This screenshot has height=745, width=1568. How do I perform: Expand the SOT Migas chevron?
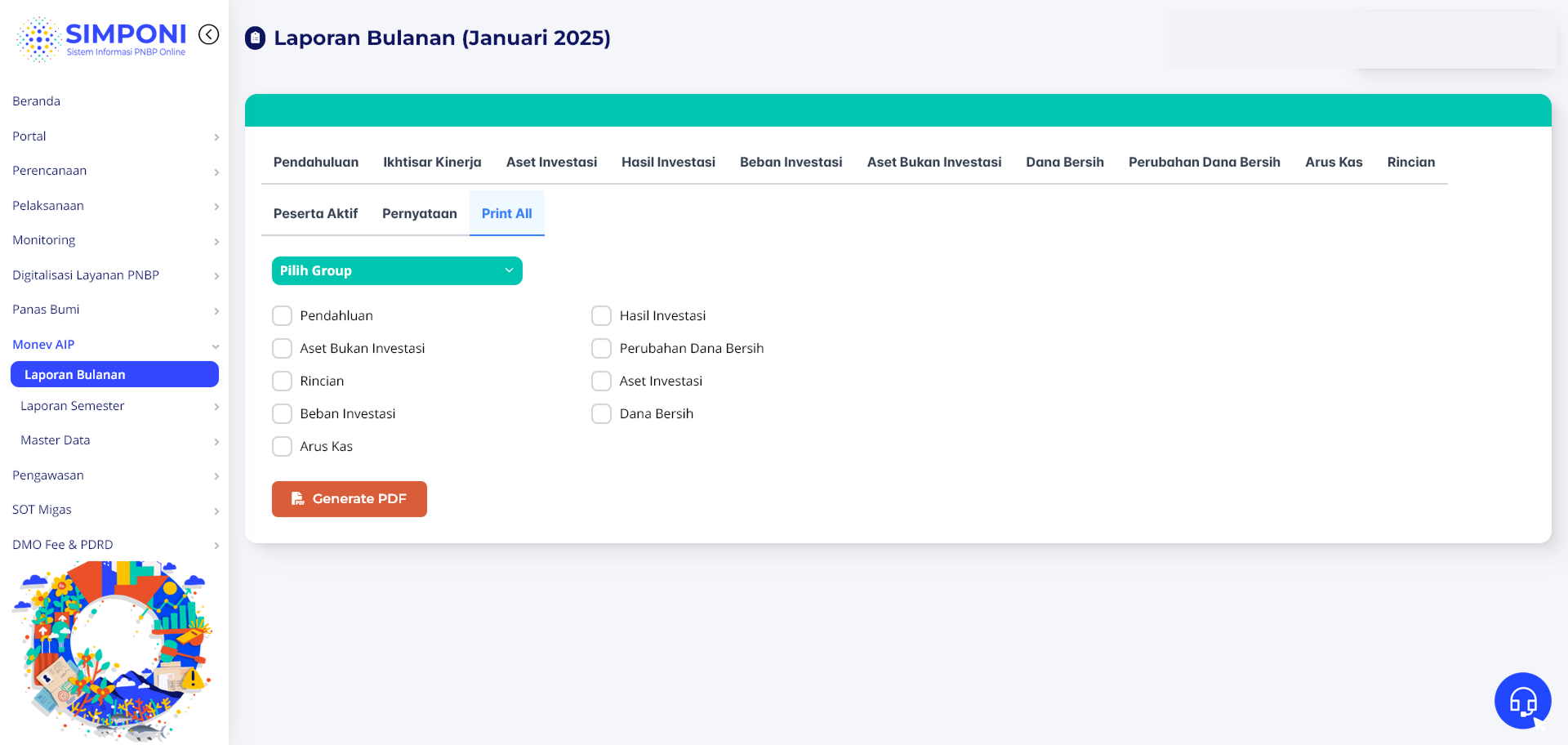(x=216, y=511)
